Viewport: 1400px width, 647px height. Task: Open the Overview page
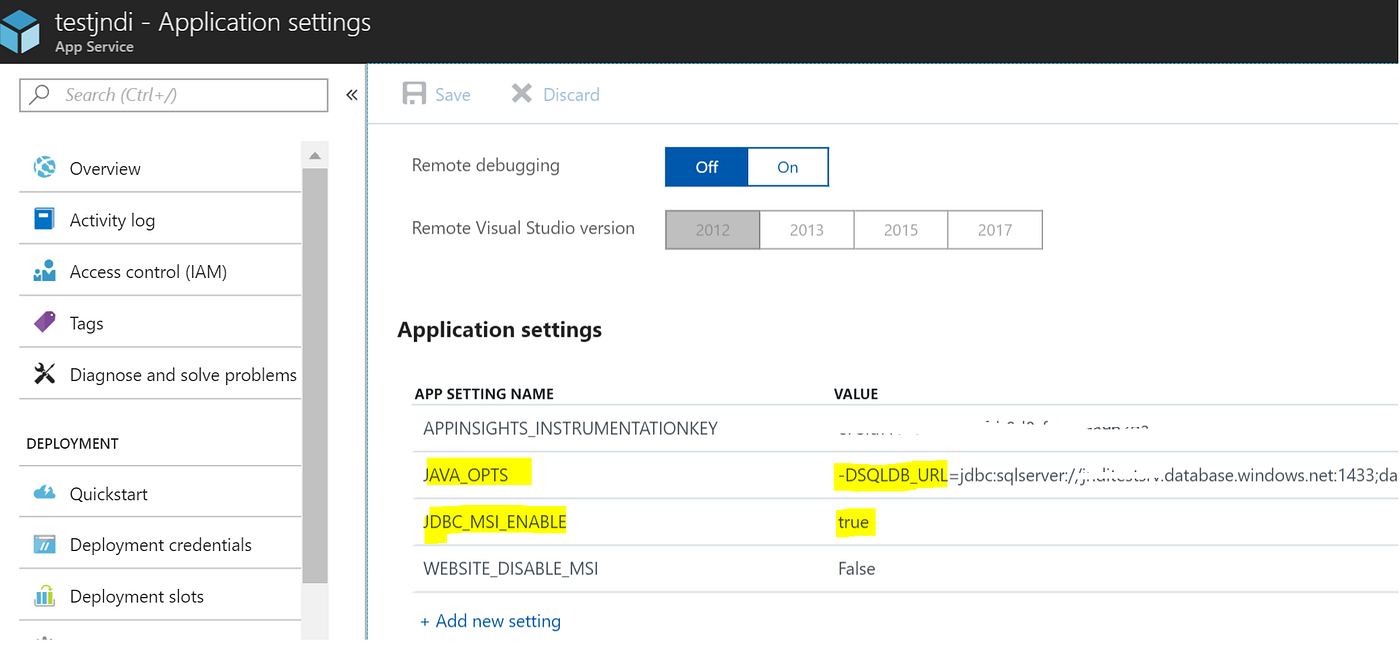tap(104, 168)
